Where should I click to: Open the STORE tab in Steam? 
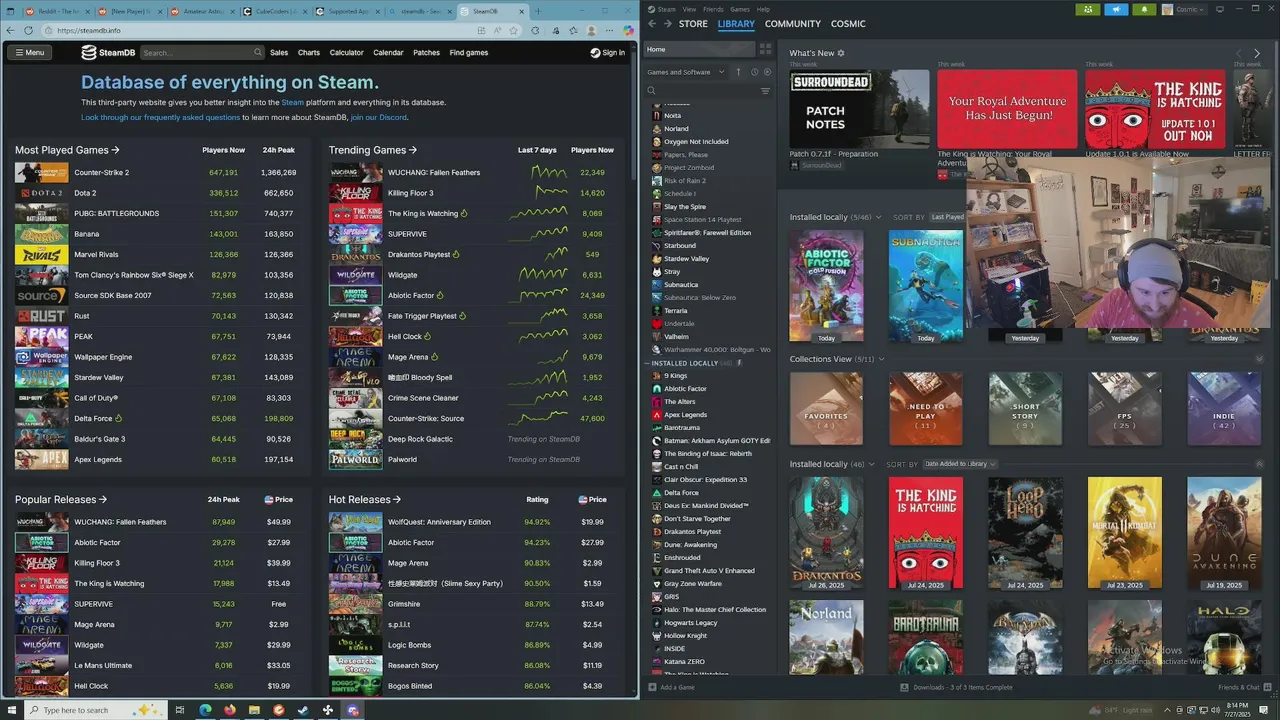pyautogui.click(x=693, y=23)
